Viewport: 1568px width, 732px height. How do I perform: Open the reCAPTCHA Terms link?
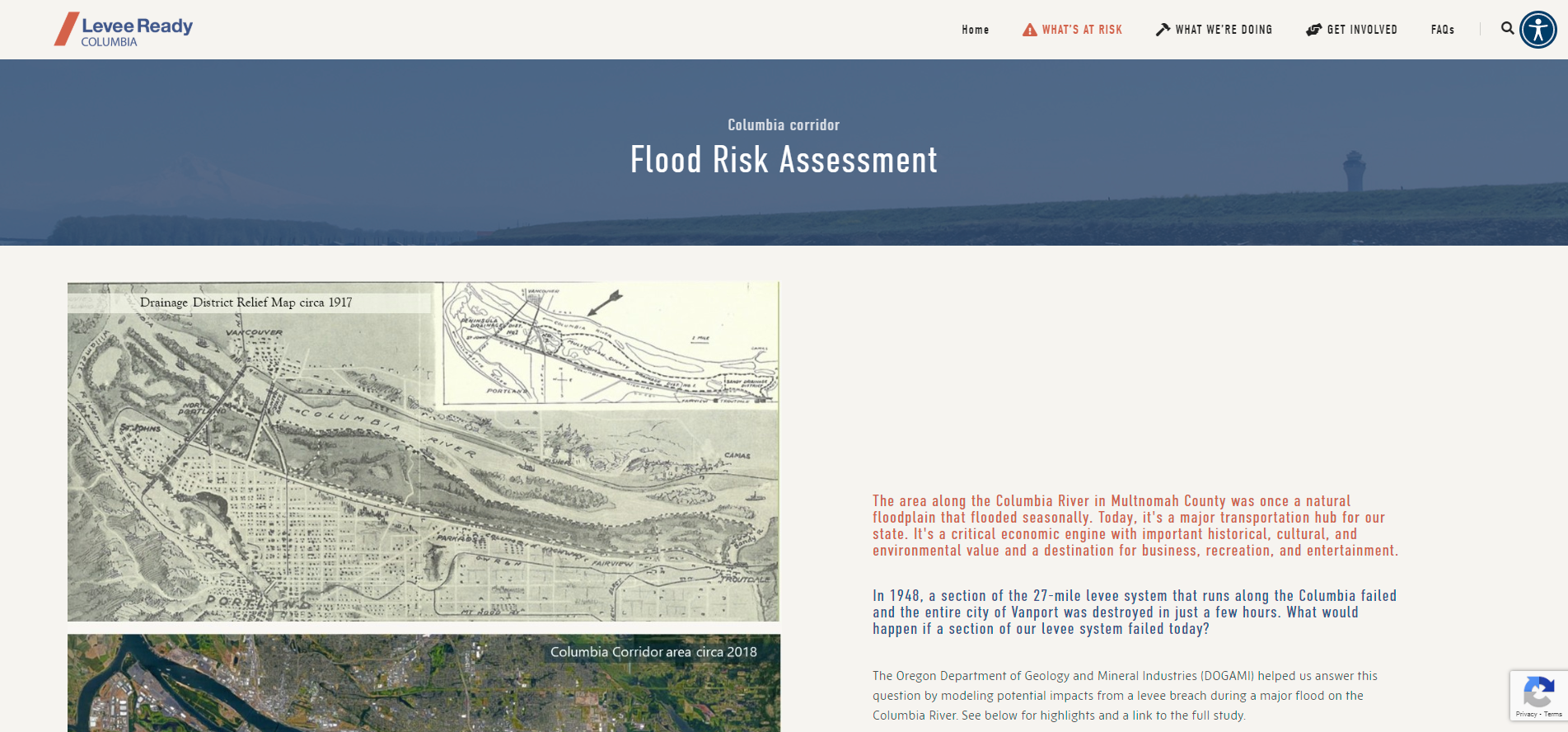click(x=1553, y=714)
